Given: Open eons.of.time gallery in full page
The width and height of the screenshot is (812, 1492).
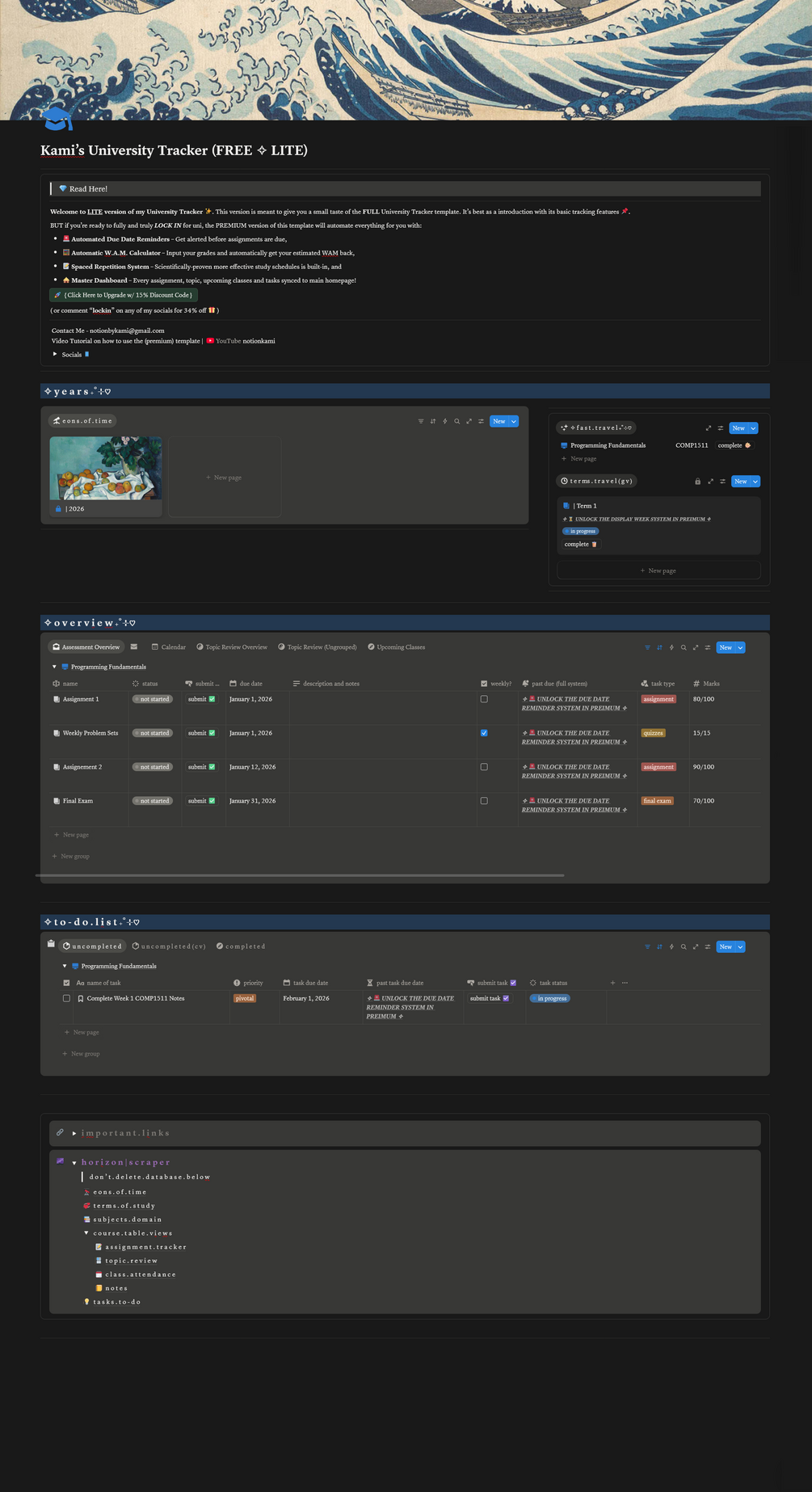Looking at the screenshot, I should pyautogui.click(x=469, y=421).
